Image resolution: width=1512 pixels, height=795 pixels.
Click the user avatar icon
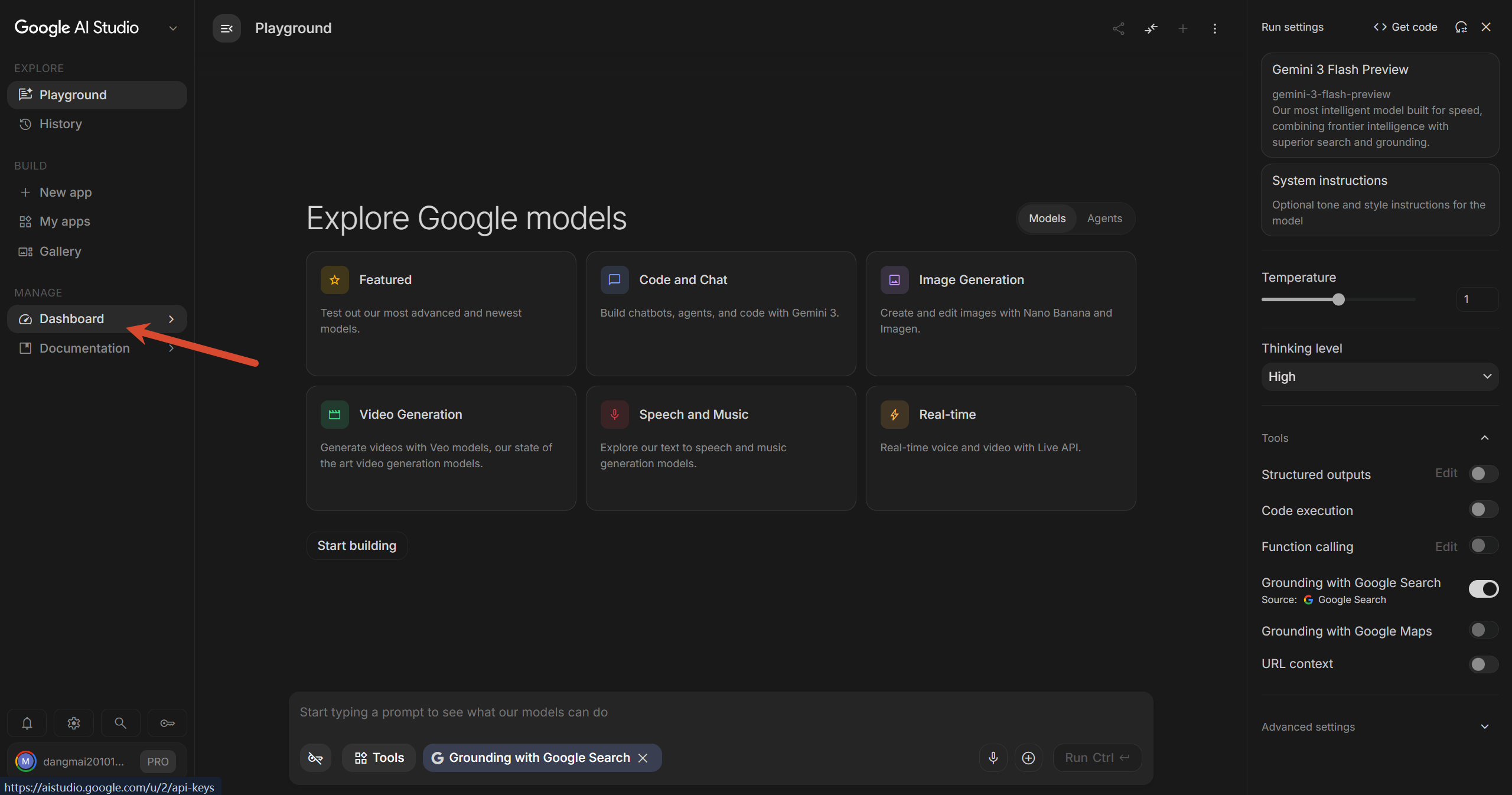coord(25,761)
